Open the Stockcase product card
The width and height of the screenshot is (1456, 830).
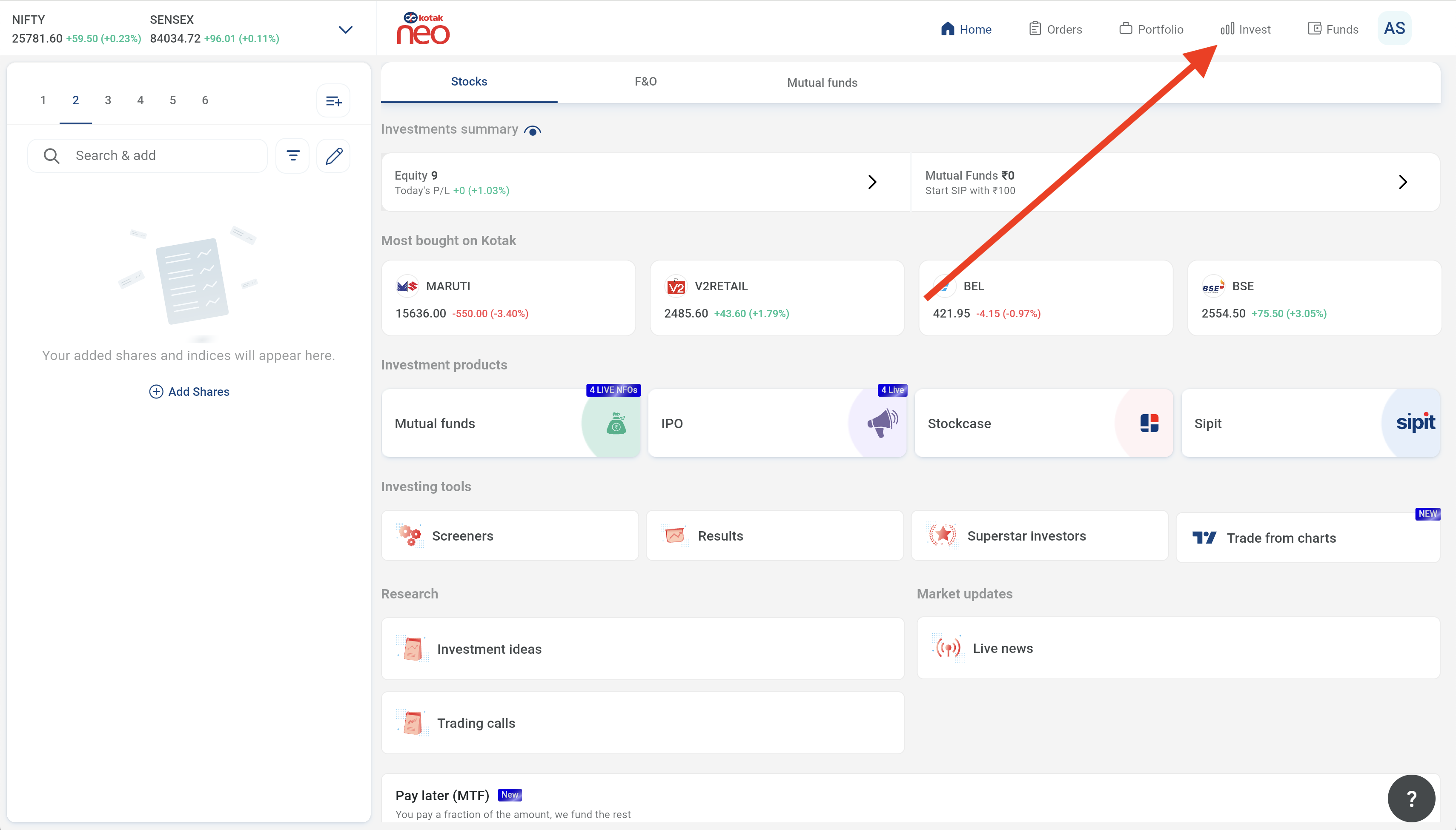1043,423
